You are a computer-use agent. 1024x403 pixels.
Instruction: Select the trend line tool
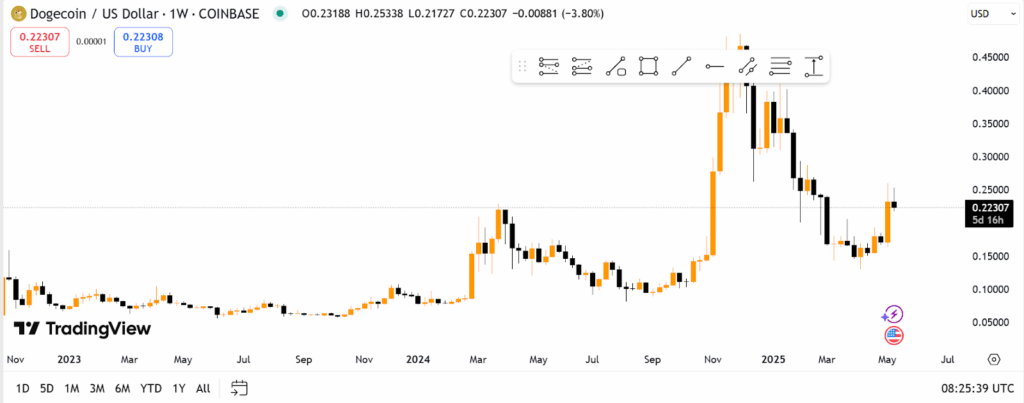[682, 67]
